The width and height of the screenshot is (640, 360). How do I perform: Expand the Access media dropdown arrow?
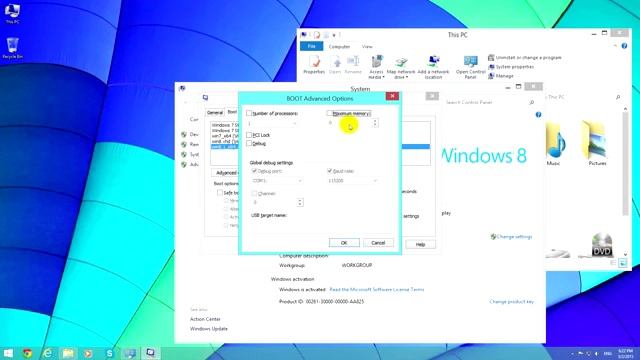383,77
